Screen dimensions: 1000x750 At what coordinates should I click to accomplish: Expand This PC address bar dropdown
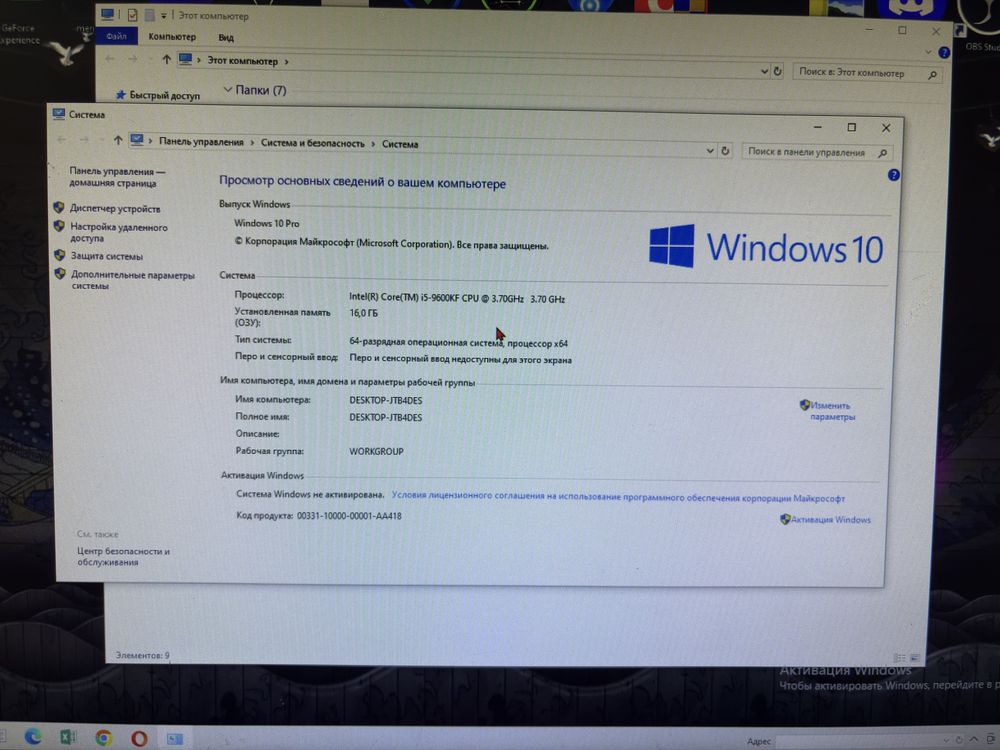(x=764, y=71)
